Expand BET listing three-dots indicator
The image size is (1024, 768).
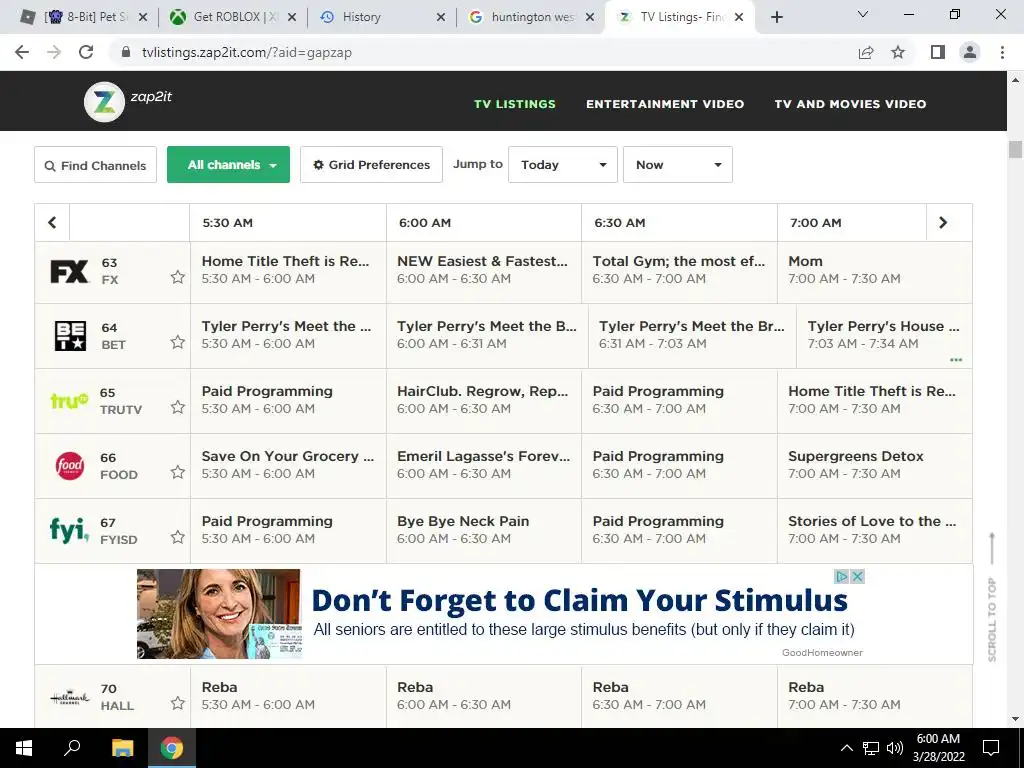(956, 360)
